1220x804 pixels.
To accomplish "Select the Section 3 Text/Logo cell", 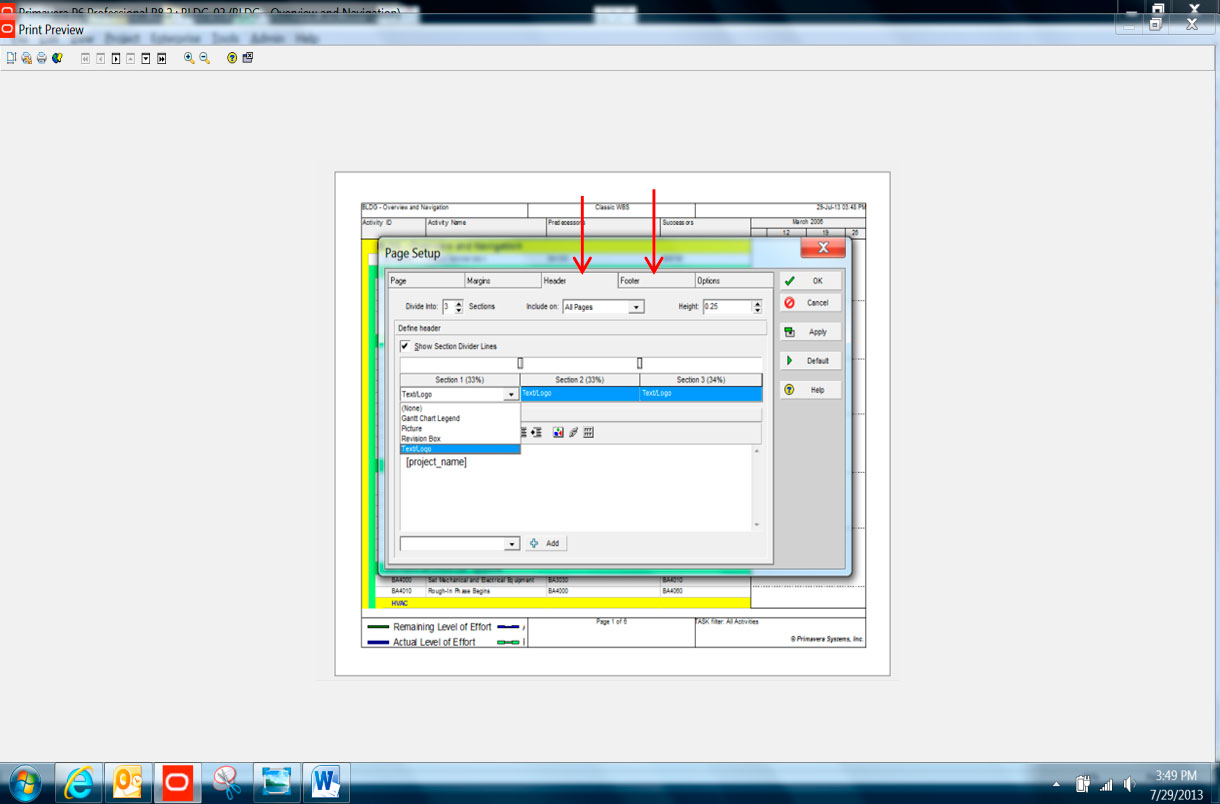I will pyautogui.click(x=701, y=394).
